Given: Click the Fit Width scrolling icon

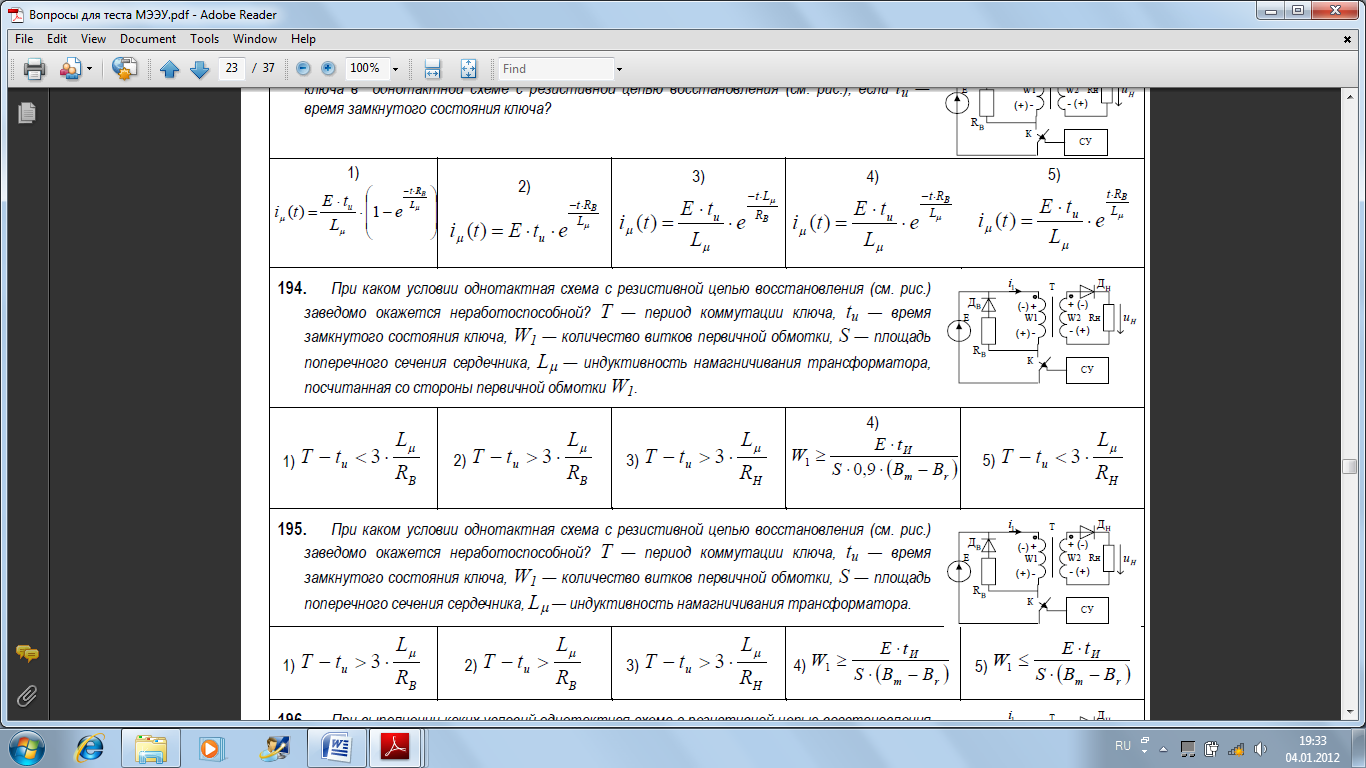Looking at the screenshot, I should pyautogui.click(x=433, y=69).
